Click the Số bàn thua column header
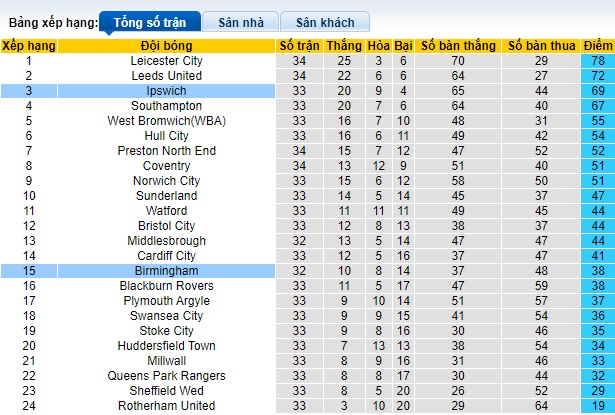The width and height of the screenshot is (615, 415). point(541,46)
